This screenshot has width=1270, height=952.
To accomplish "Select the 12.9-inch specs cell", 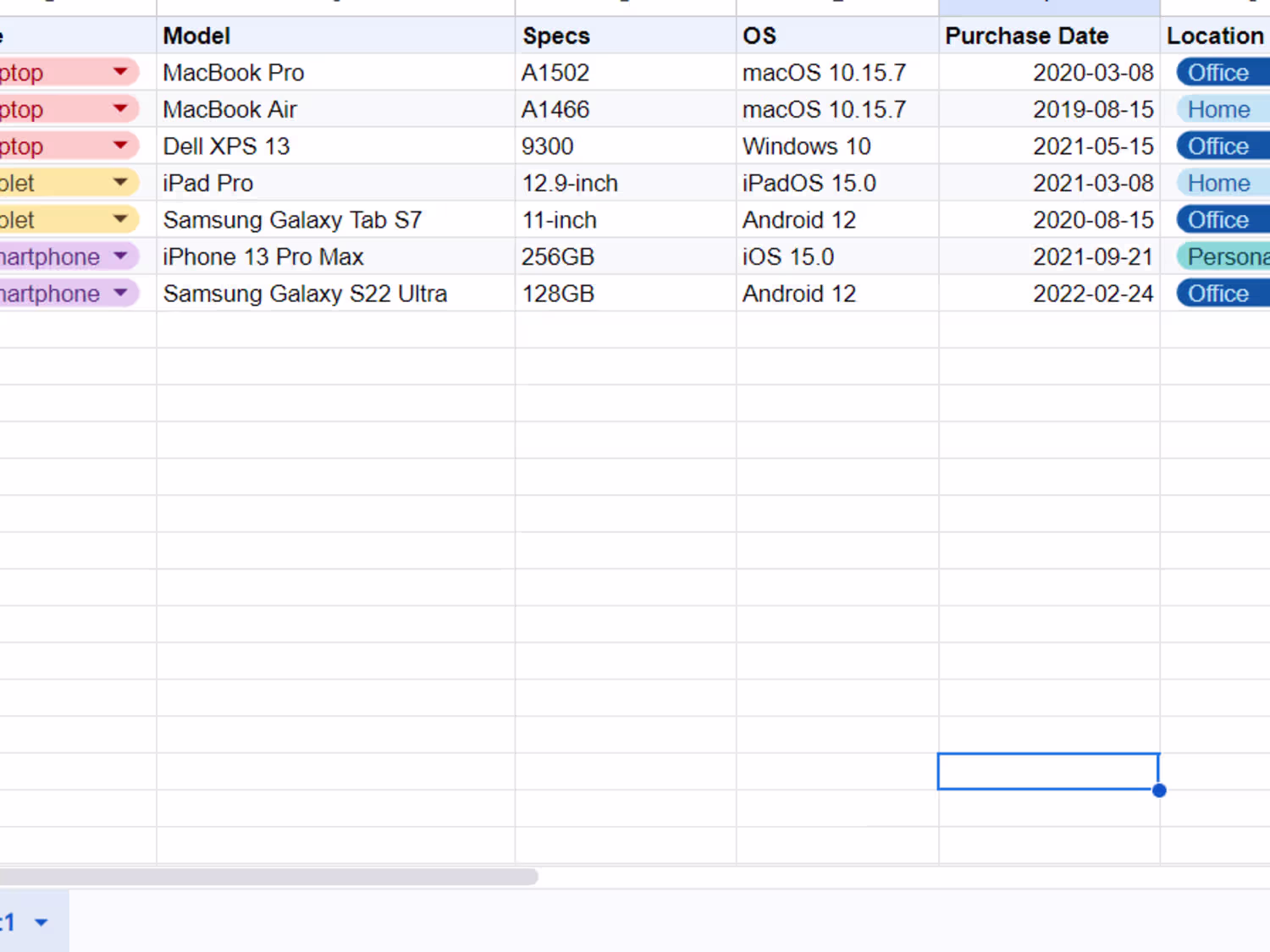I will coord(625,183).
